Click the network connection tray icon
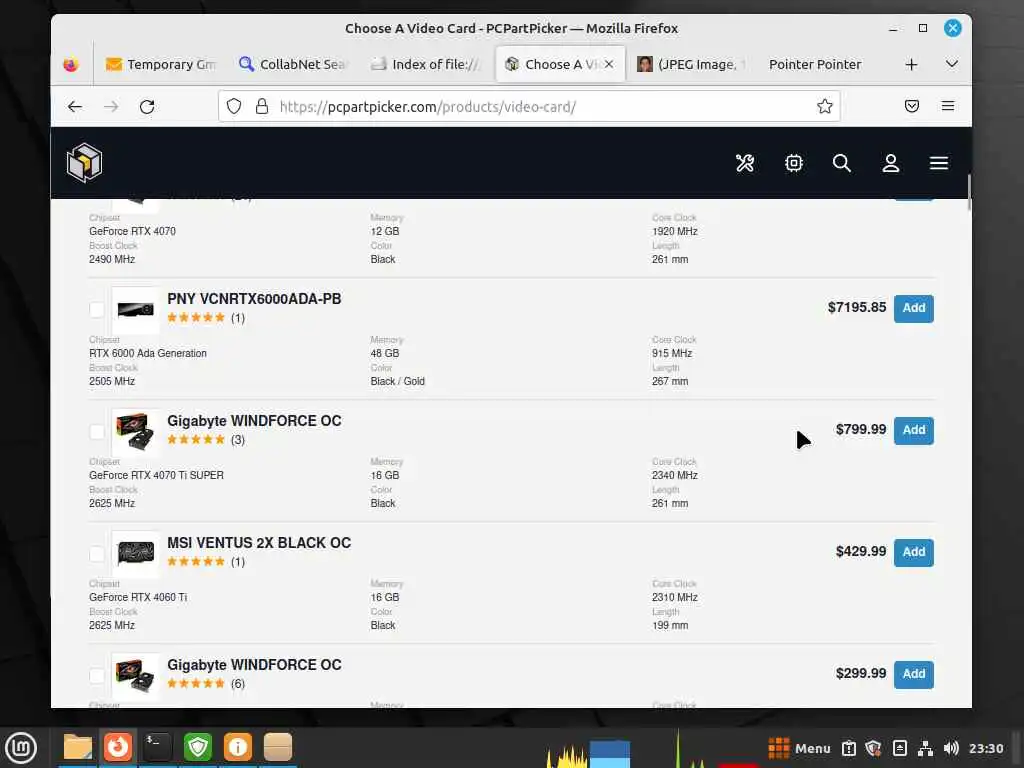This screenshot has height=768, width=1024. pyautogui.click(x=925, y=748)
